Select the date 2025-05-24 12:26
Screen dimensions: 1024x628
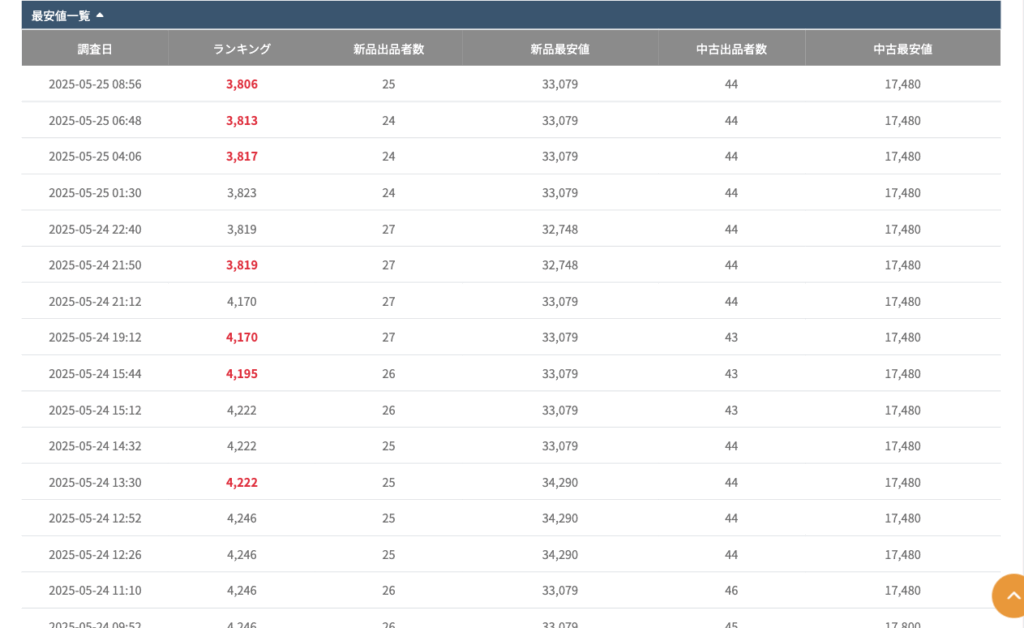tap(95, 555)
